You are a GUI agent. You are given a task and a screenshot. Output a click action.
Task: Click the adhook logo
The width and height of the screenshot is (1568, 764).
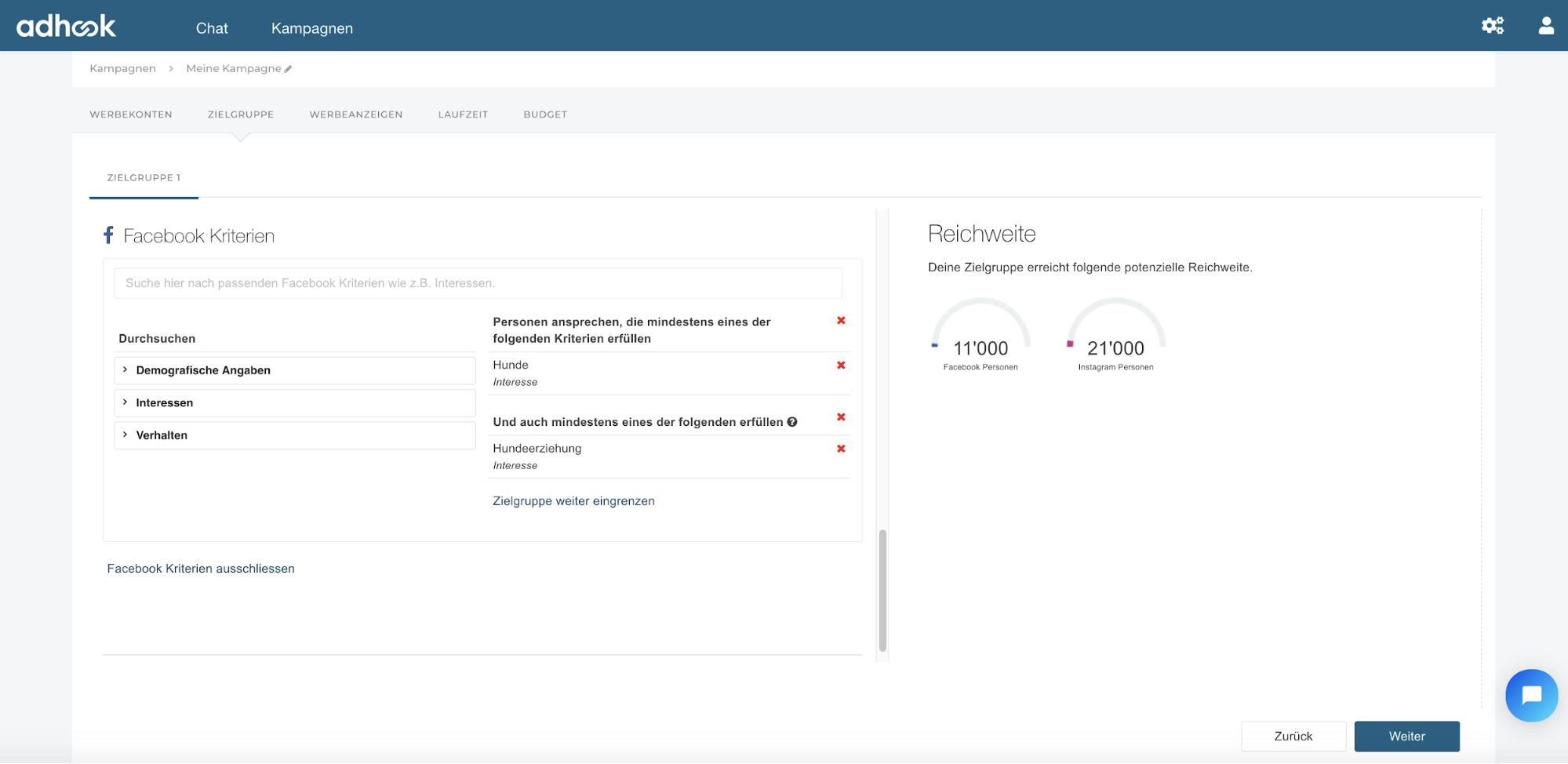66,26
